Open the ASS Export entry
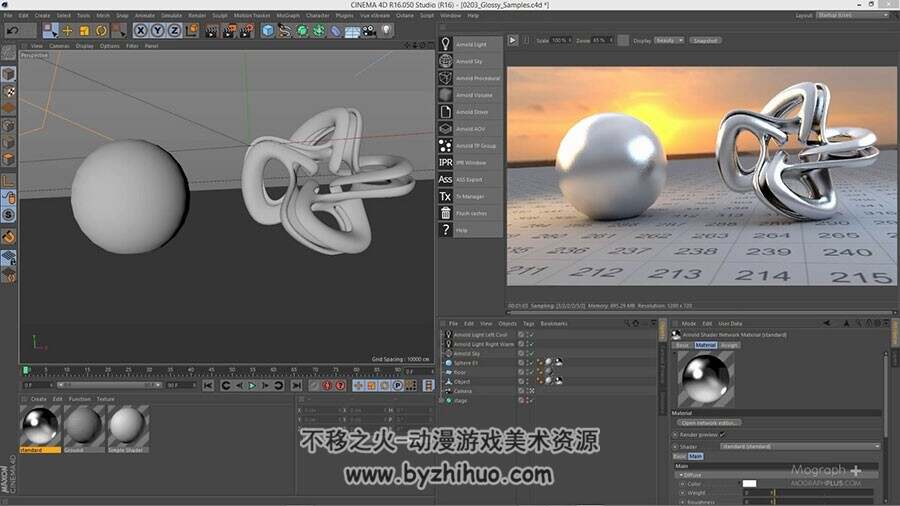Image resolution: width=900 pixels, height=506 pixels. [x=470, y=180]
